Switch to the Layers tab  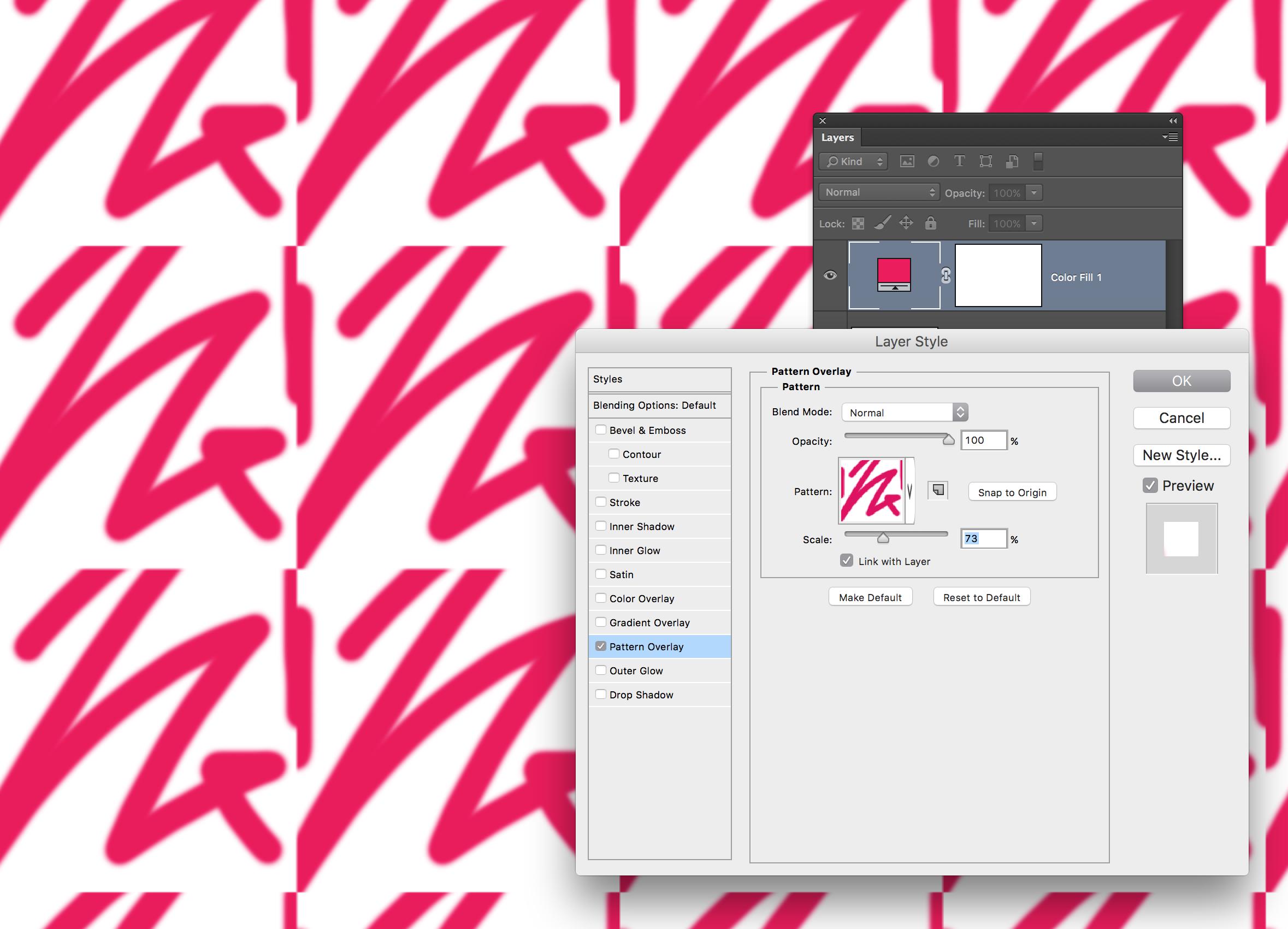click(x=838, y=138)
